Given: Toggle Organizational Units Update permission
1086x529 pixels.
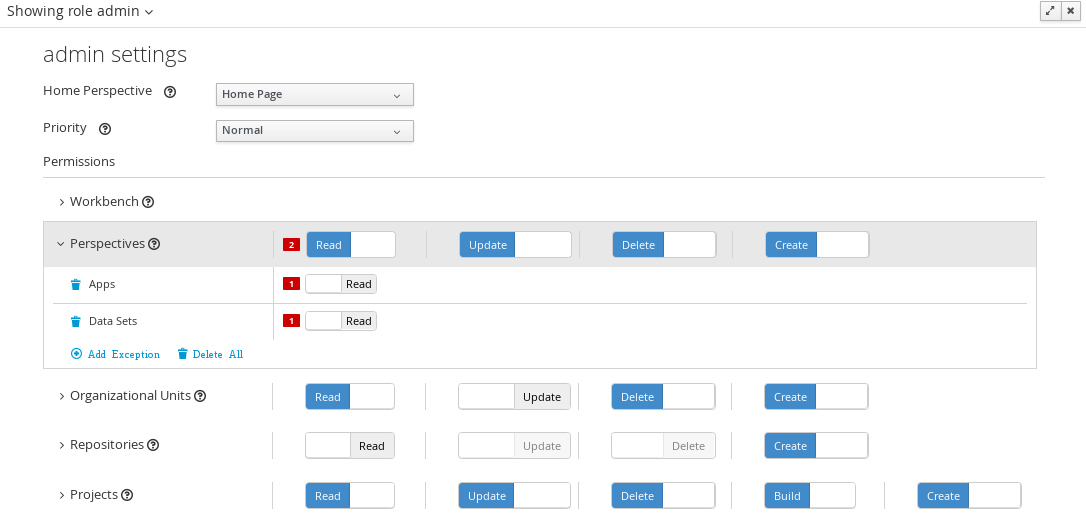Looking at the screenshot, I should (514, 397).
